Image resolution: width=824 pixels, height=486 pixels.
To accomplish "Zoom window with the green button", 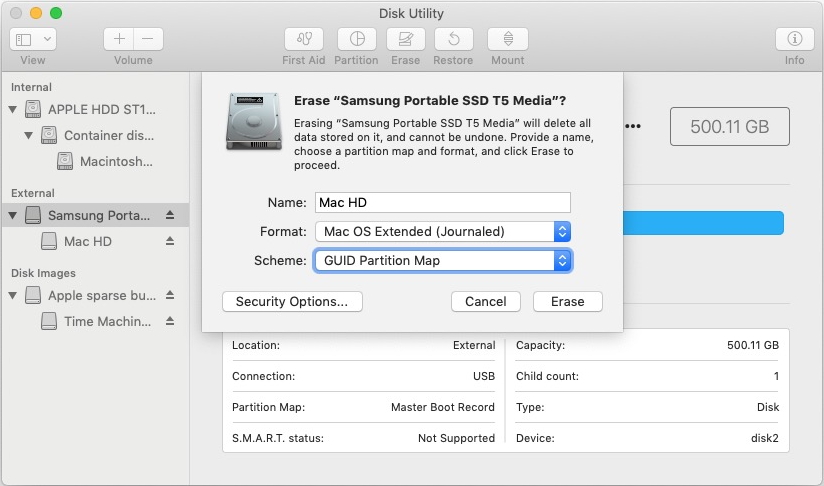I will pos(56,13).
